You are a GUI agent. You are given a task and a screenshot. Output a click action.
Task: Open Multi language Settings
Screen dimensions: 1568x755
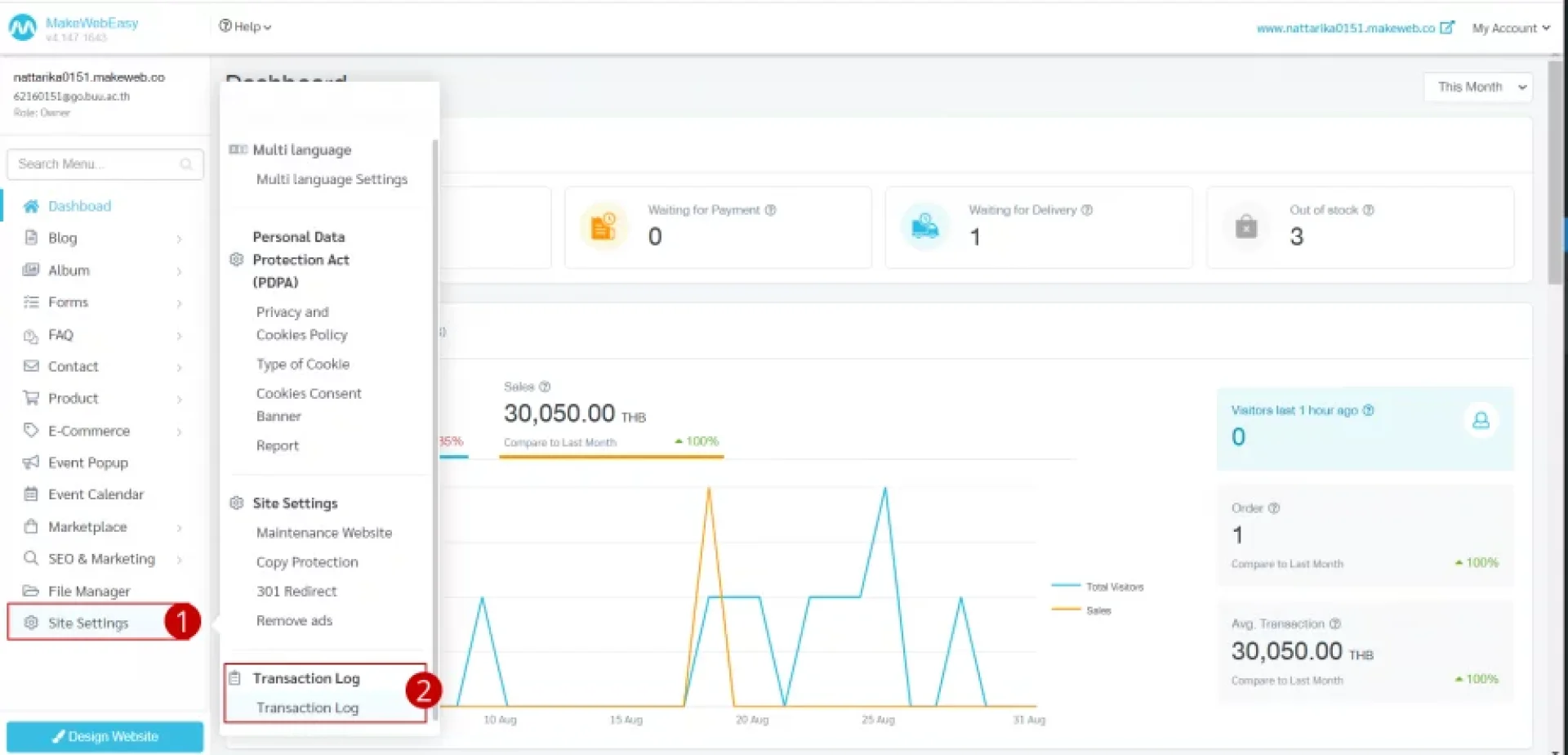[x=332, y=179]
